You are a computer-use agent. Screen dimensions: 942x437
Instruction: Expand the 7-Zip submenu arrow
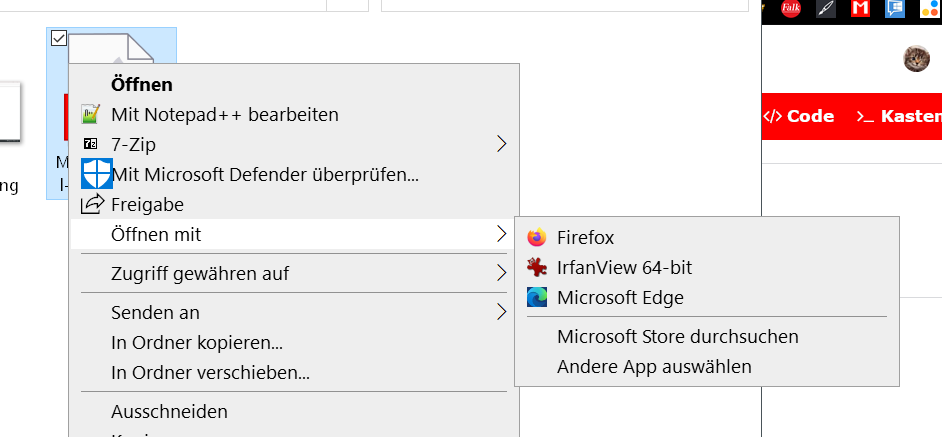502,145
